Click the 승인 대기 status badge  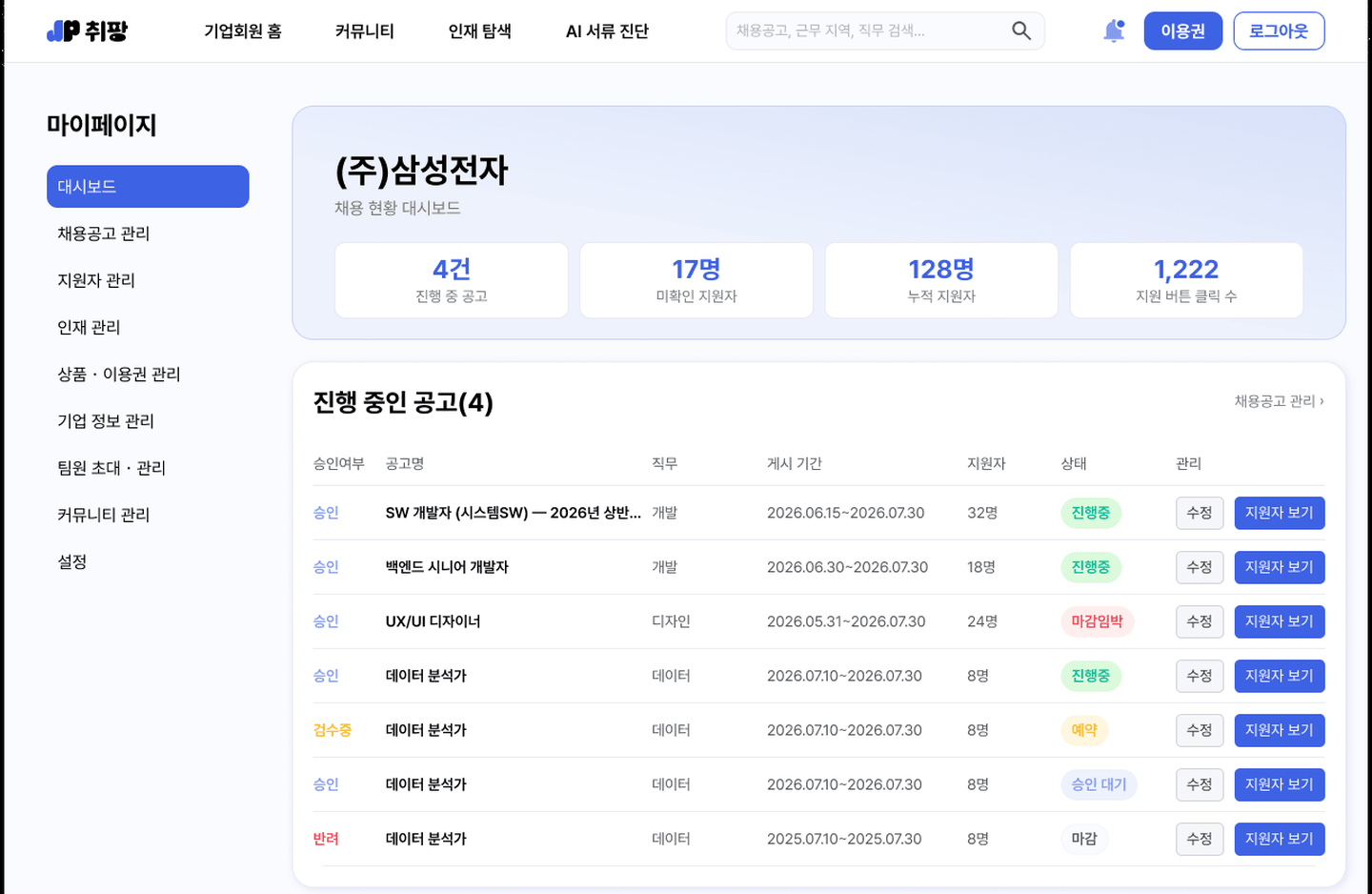1099,784
